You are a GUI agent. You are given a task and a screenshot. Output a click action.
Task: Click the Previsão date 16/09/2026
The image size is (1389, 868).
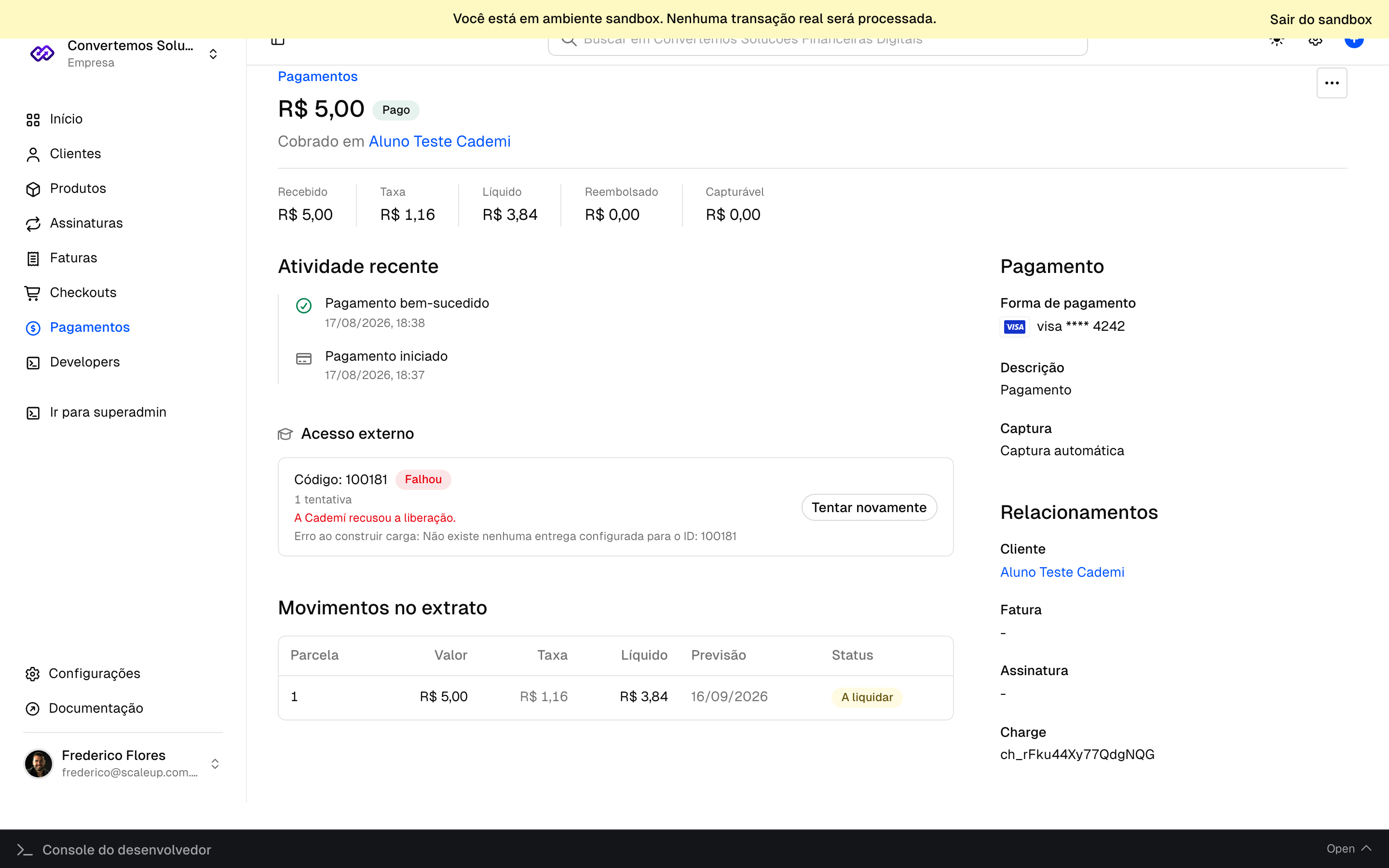tap(729, 696)
